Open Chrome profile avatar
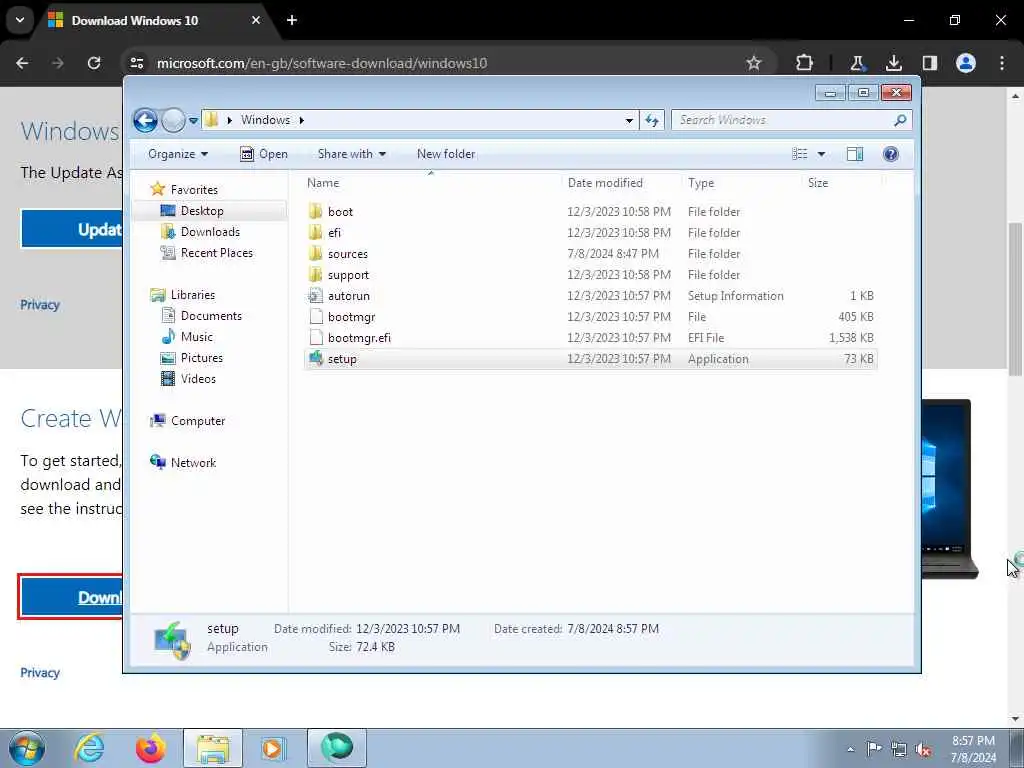1024x768 pixels. pos(966,63)
